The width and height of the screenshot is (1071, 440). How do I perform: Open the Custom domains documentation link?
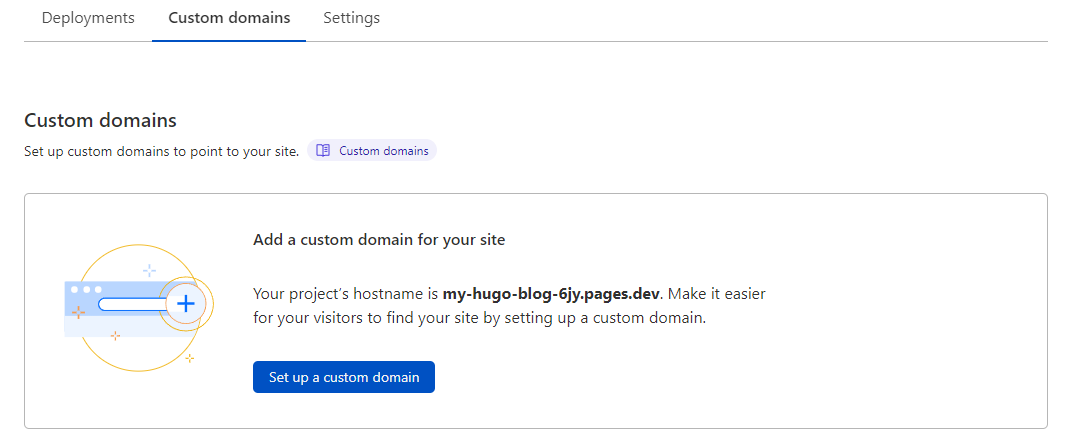(x=383, y=151)
